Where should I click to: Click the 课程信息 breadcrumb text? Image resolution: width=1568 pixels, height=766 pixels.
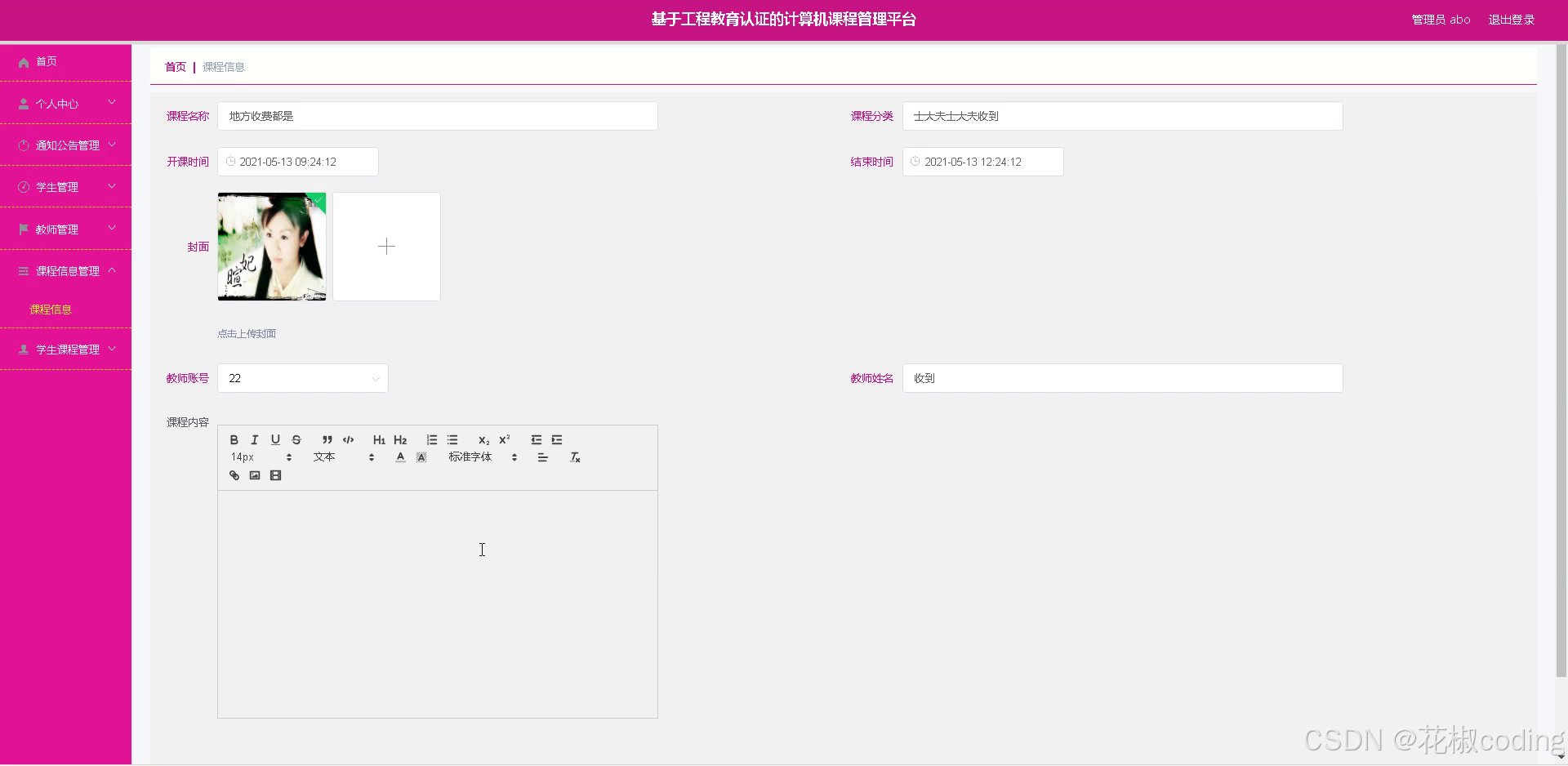(224, 67)
